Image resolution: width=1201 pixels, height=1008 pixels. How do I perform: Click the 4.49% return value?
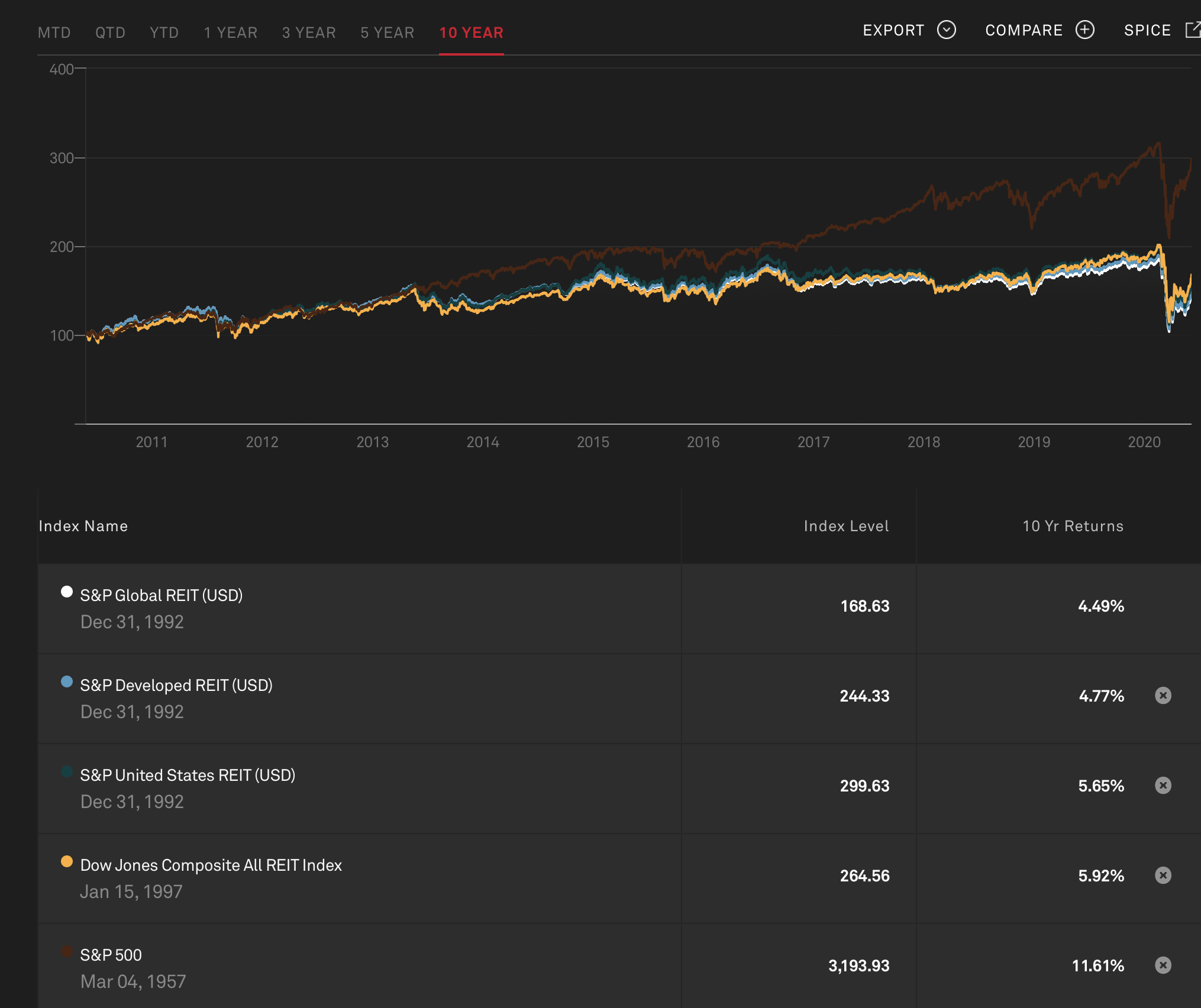1101,606
